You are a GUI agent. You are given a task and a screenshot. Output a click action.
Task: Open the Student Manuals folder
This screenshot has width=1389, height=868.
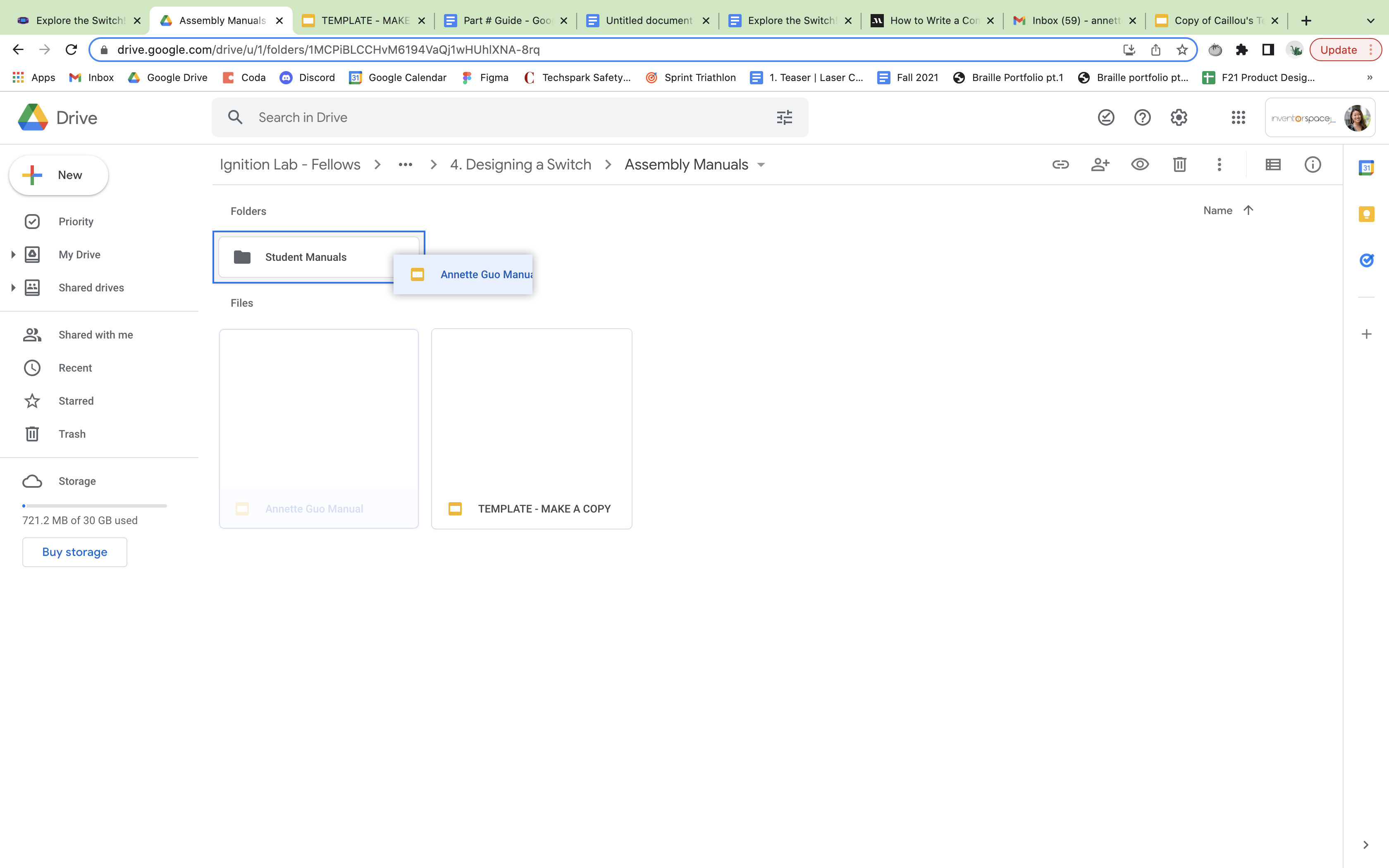pos(306,257)
